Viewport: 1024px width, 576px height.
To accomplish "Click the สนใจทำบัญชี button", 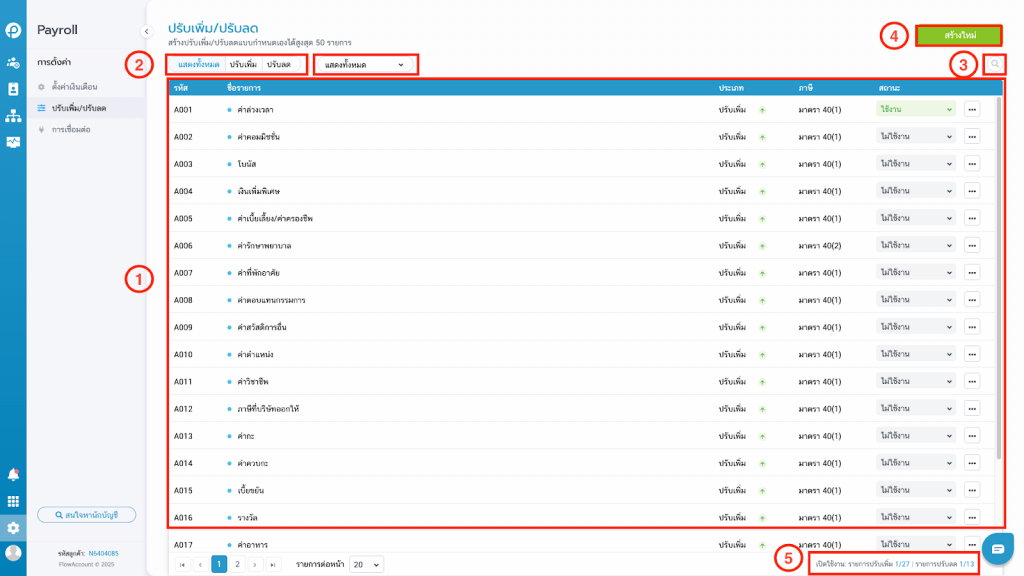I will (86, 515).
